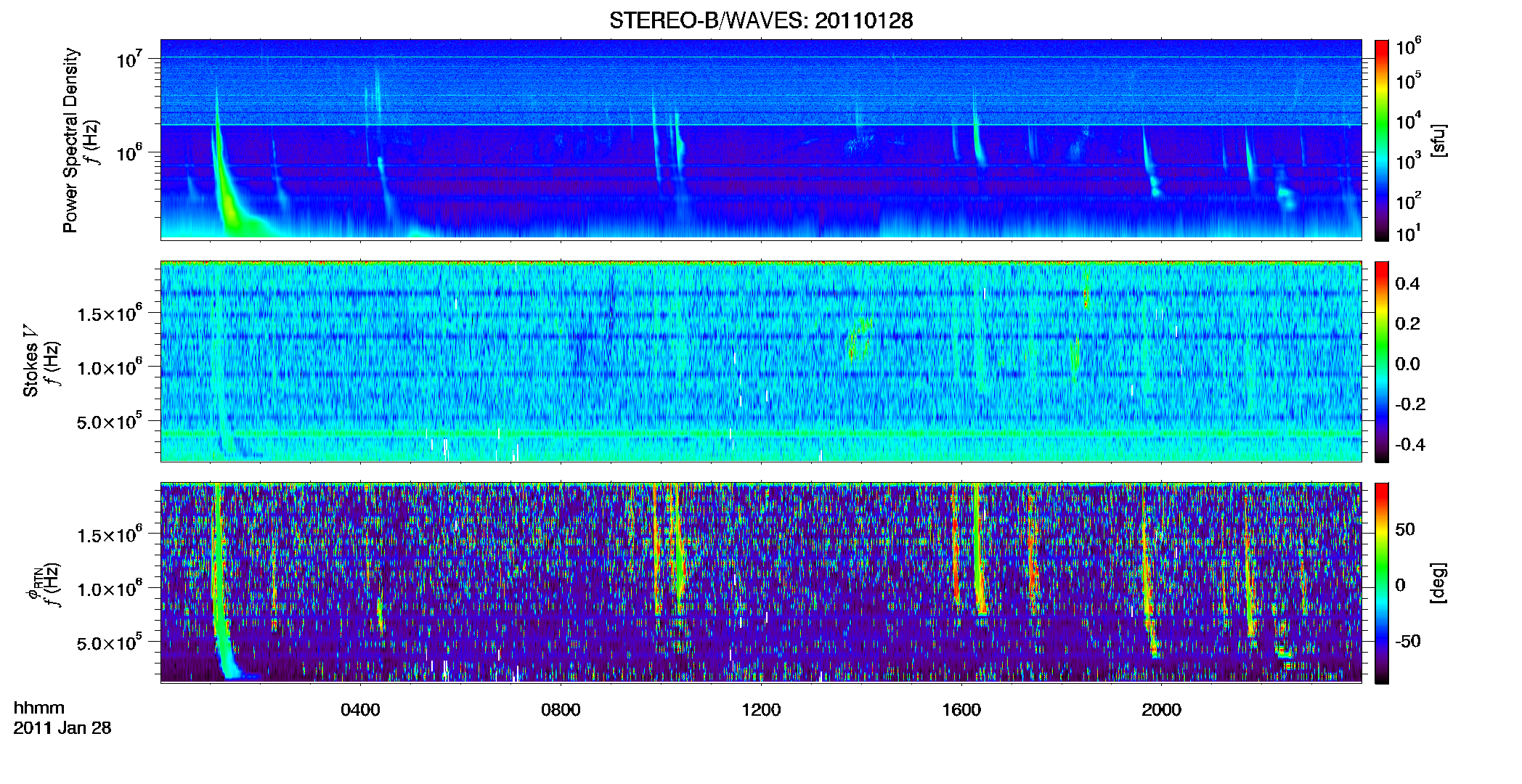Image resolution: width=1522 pixels, height=784 pixels.
Task: Click the hhmm time format label
Action: [39, 708]
